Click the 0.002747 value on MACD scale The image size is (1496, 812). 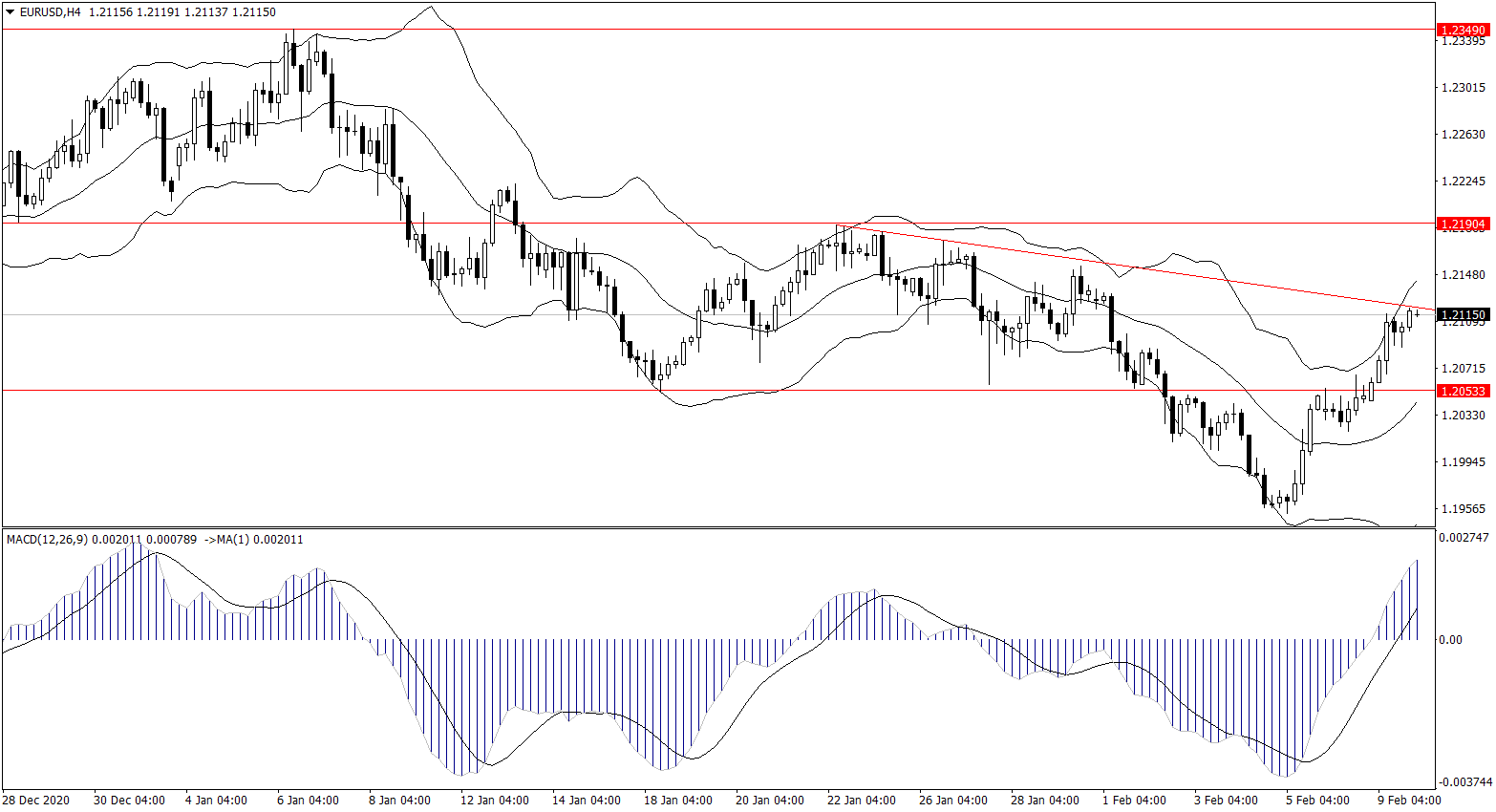(1463, 538)
